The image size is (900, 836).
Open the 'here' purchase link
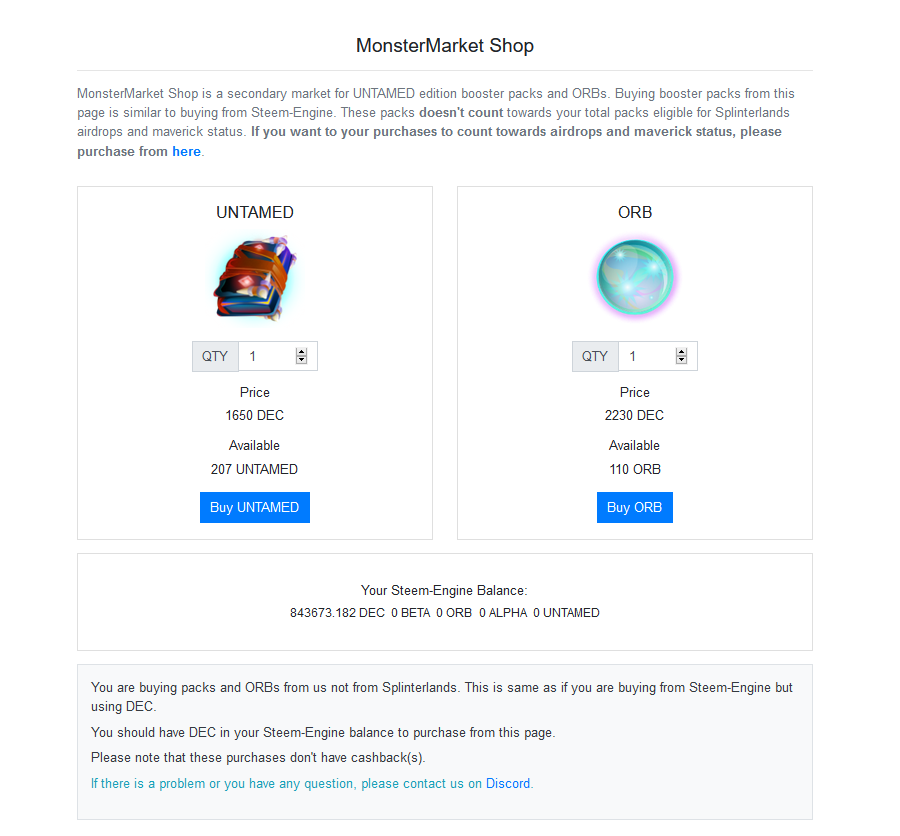pyautogui.click(x=187, y=152)
